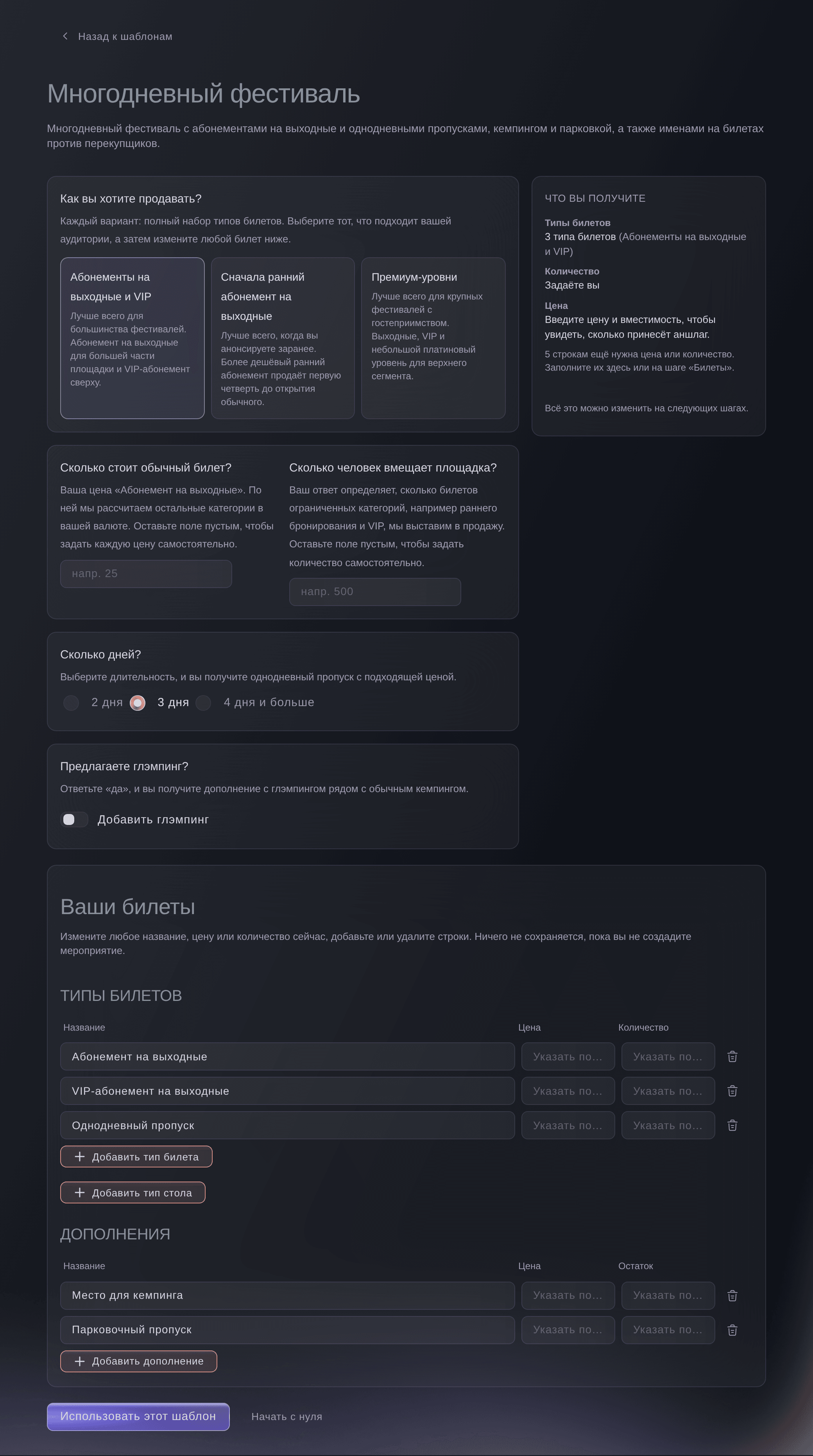Delete the Место для кемпинга add-on
The image size is (813, 1456).
(x=732, y=1295)
